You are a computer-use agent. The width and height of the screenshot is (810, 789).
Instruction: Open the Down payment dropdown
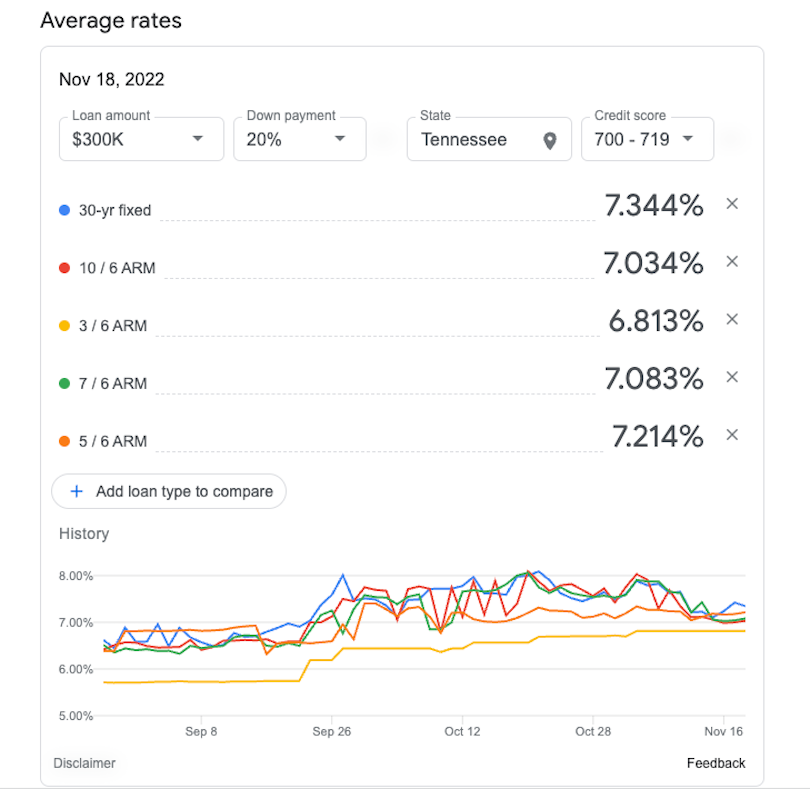299,139
